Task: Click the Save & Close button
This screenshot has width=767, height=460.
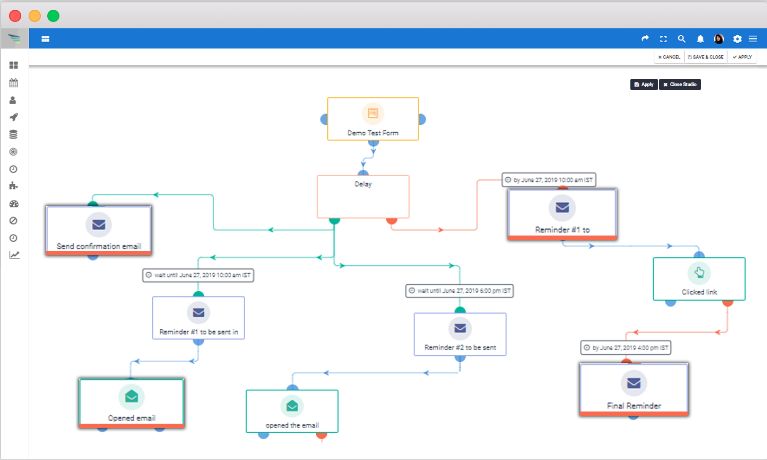Action: pos(706,57)
